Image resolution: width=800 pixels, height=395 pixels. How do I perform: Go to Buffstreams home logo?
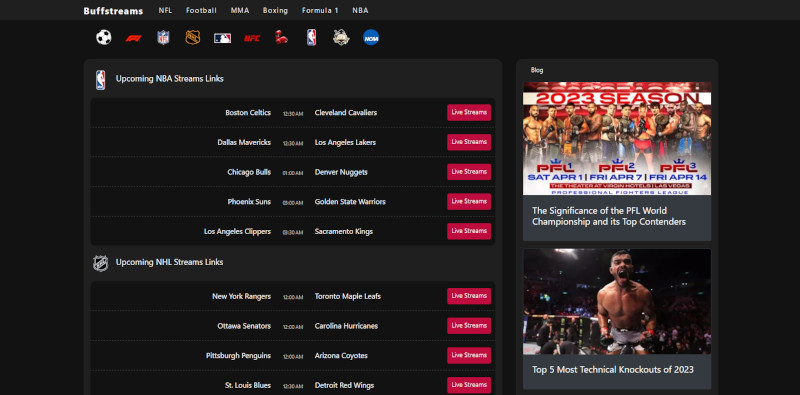pyautogui.click(x=113, y=11)
